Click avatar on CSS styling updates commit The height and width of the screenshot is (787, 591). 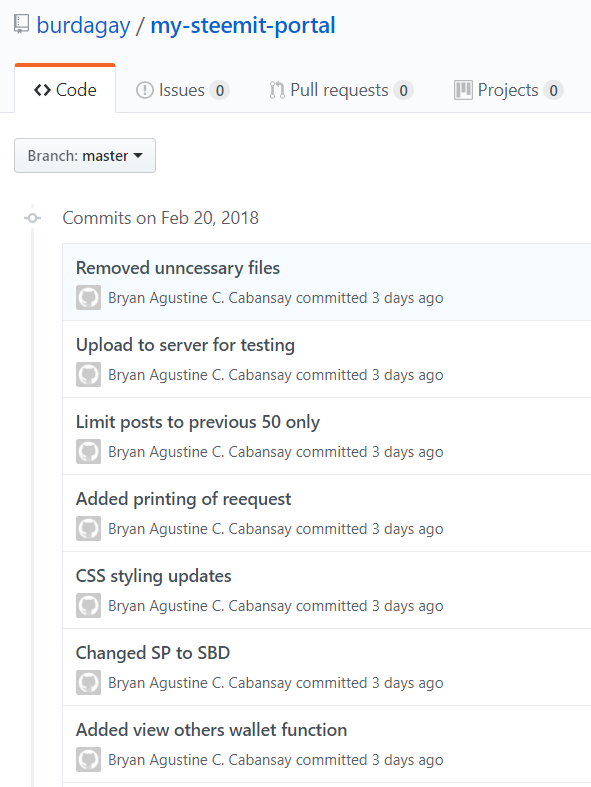[x=88, y=605]
